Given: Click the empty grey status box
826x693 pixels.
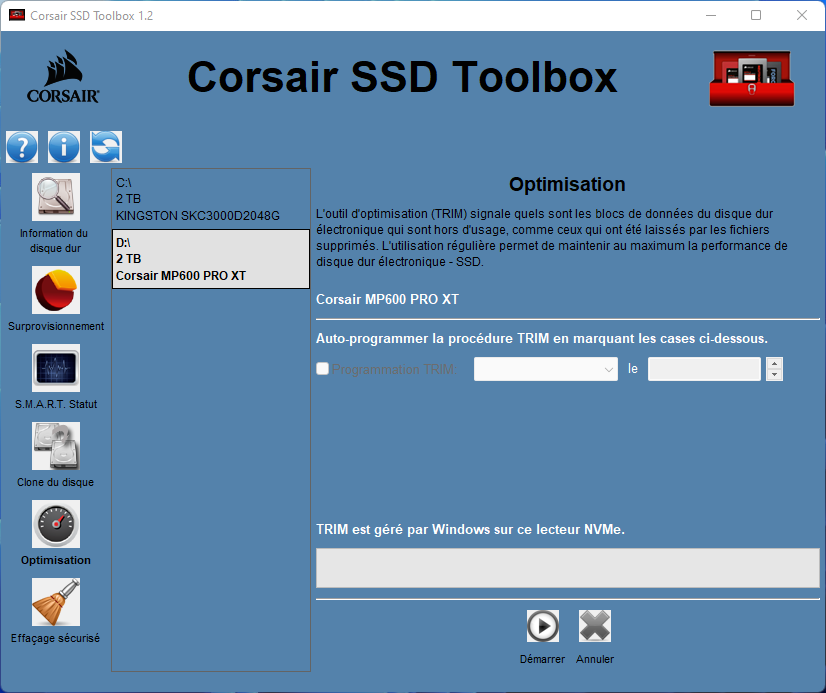Looking at the screenshot, I should pyautogui.click(x=568, y=568).
